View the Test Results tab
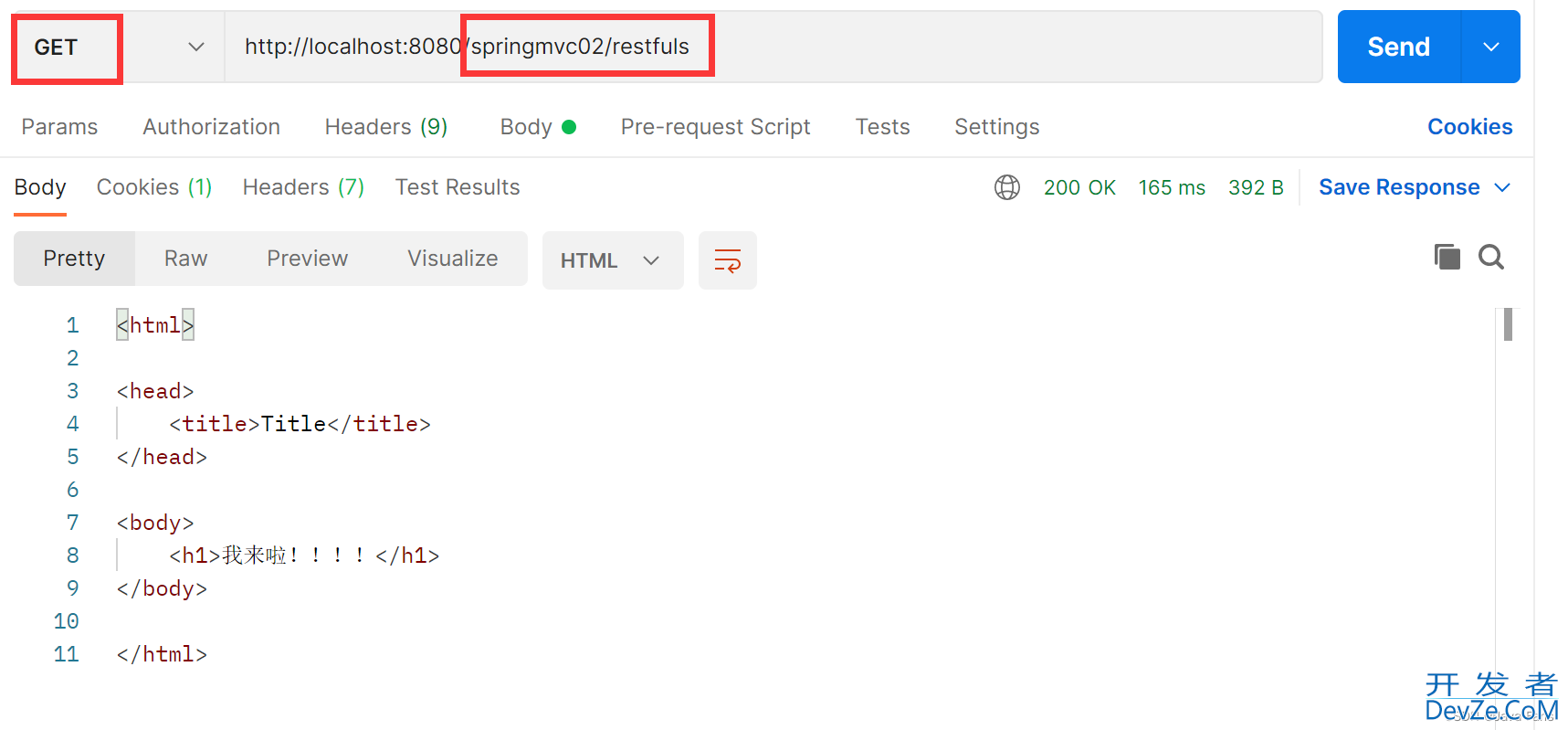Viewport: 1568px width, 730px height. pos(458,187)
